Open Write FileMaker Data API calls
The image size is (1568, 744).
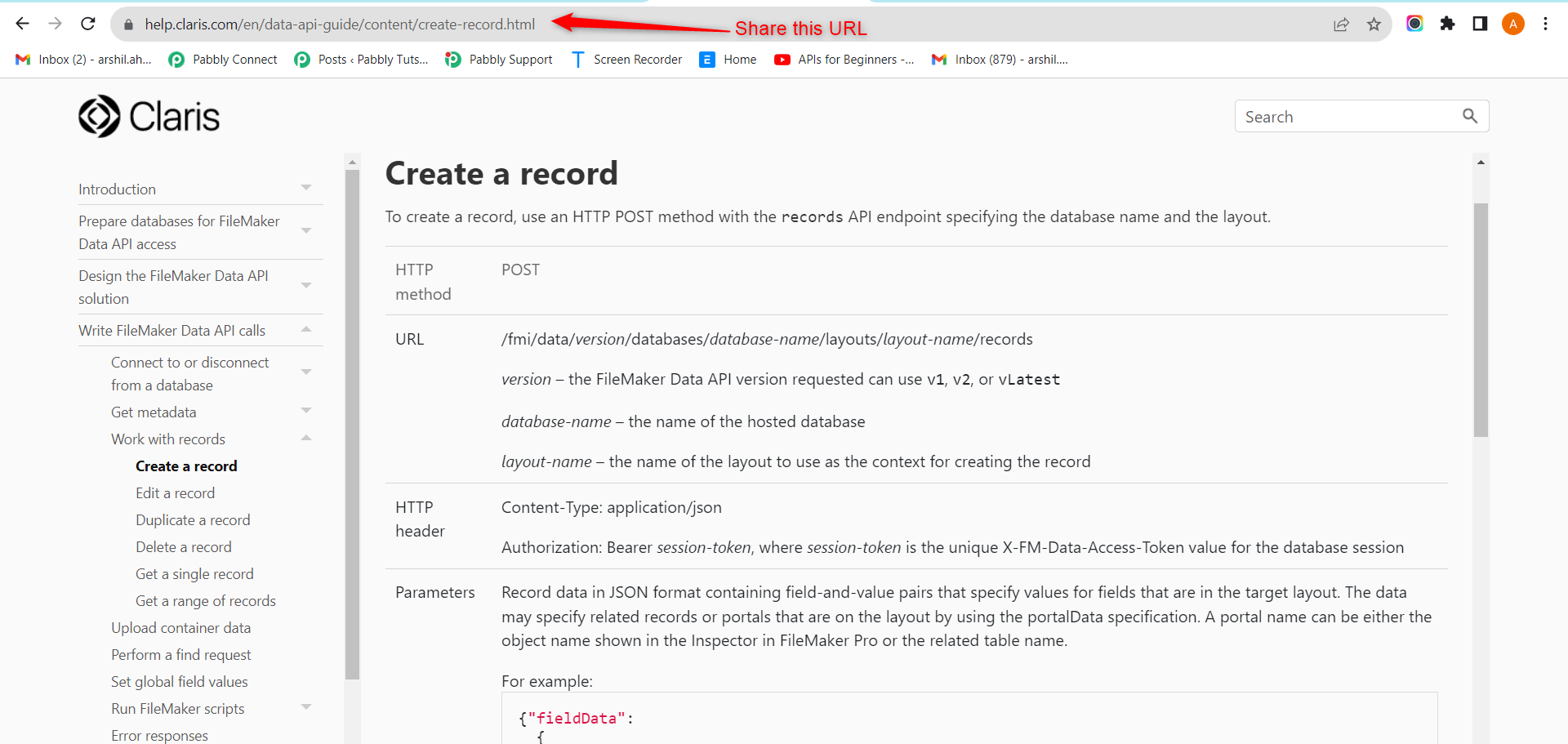(171, 331)
